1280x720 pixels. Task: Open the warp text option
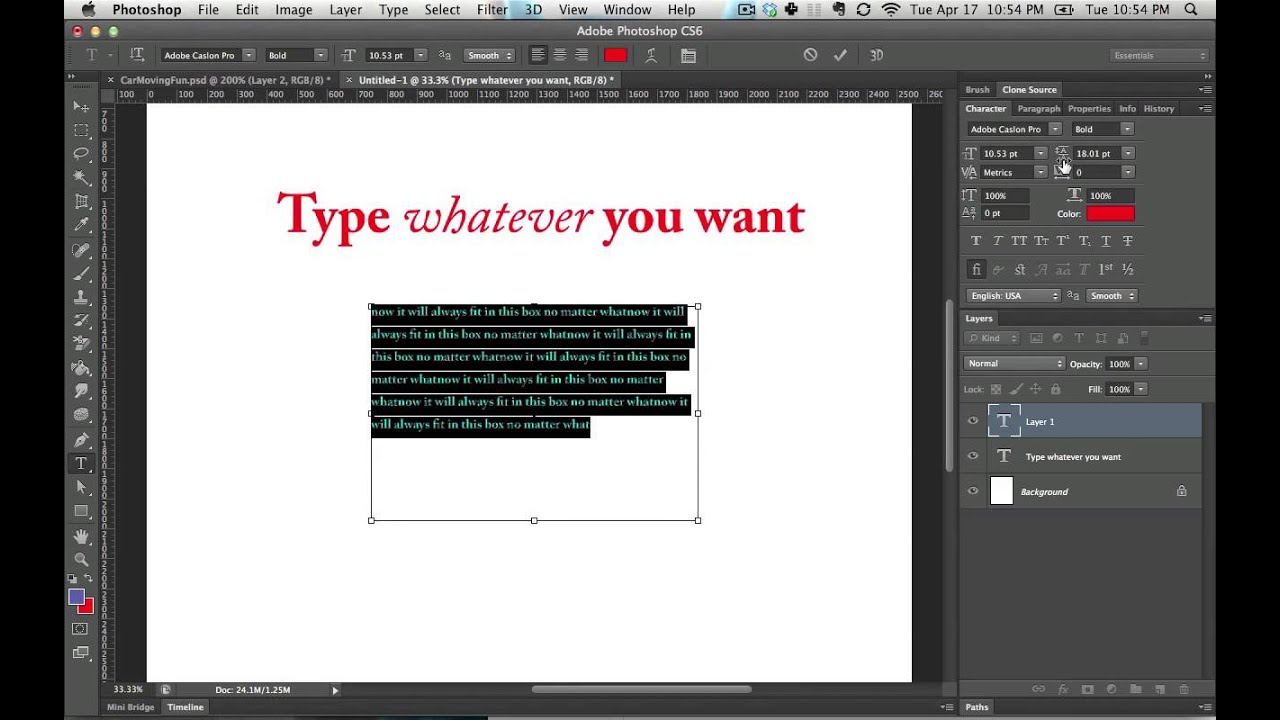coord(651,55)
